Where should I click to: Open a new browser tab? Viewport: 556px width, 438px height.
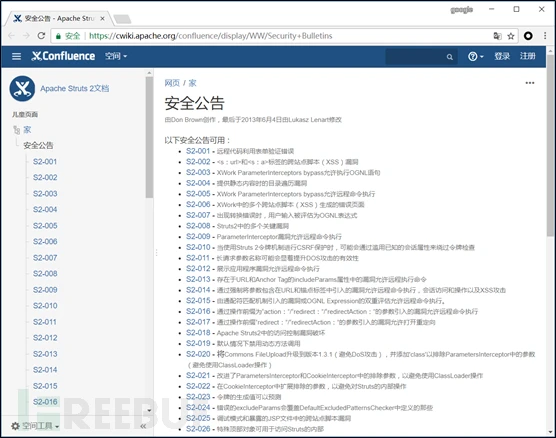[x=122, y=19]
